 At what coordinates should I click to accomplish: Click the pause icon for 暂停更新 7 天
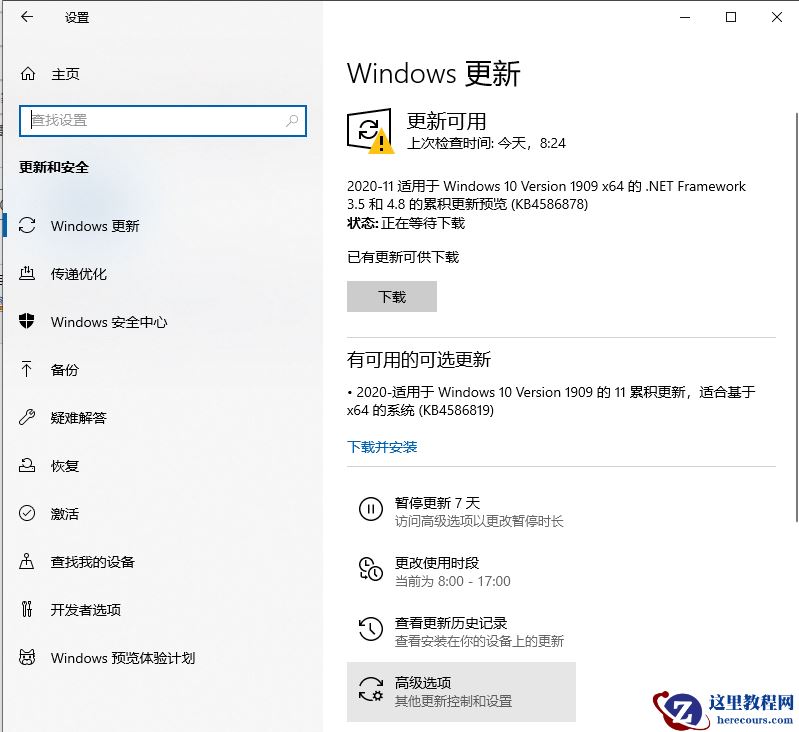370,509
